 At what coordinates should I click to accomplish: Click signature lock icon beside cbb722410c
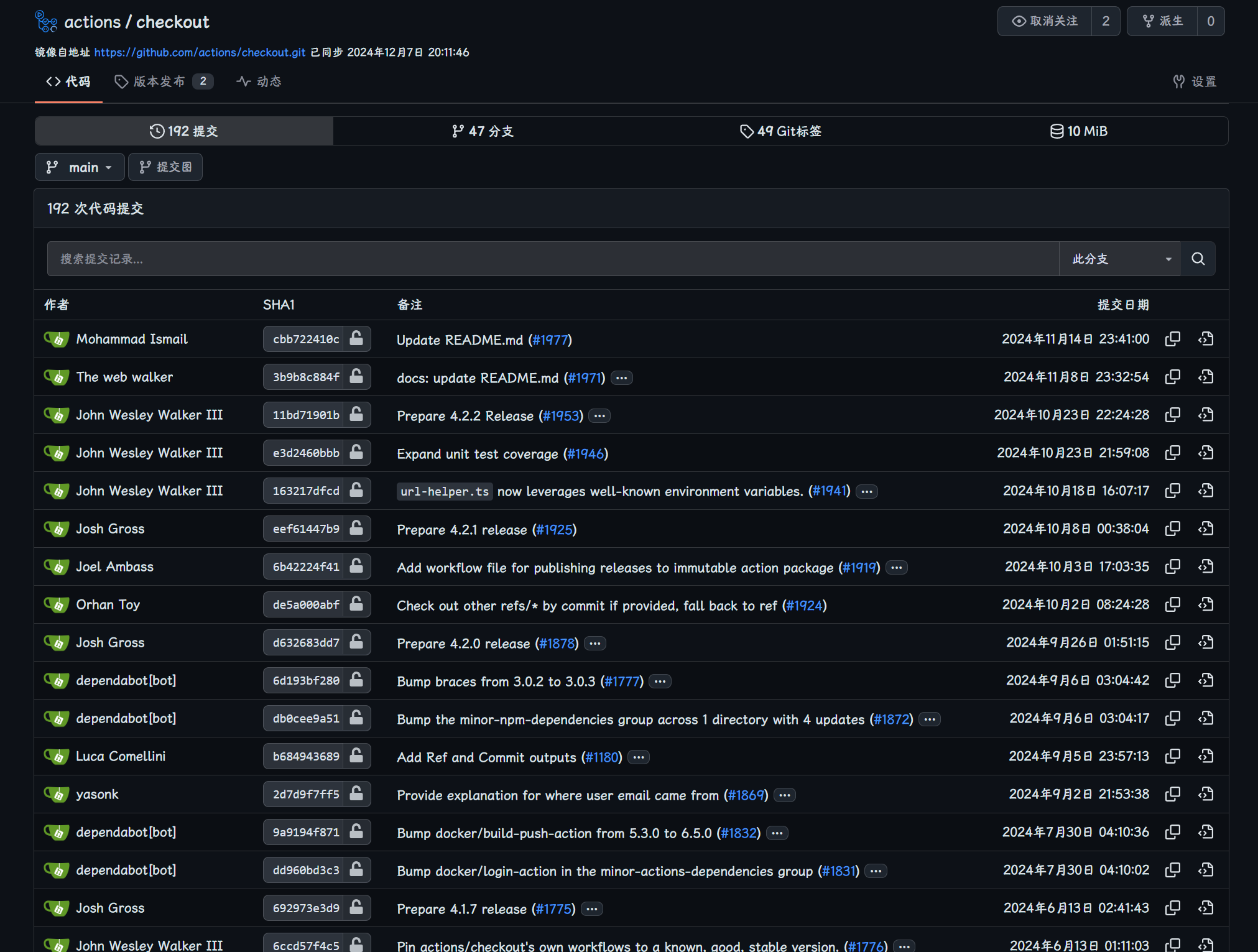(x=356, y=339)
